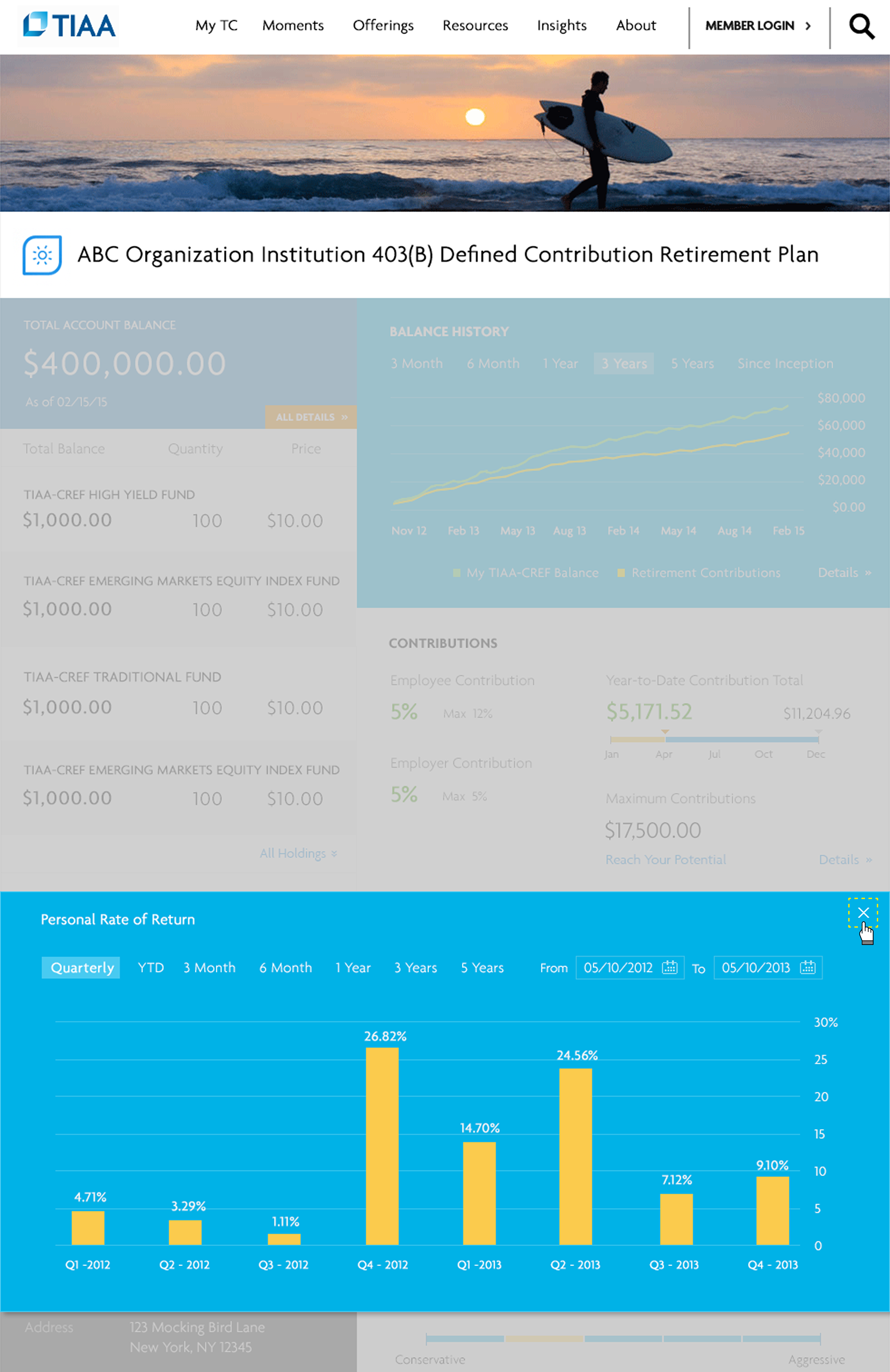Open Balance History Details

click(x=844, y=572)
